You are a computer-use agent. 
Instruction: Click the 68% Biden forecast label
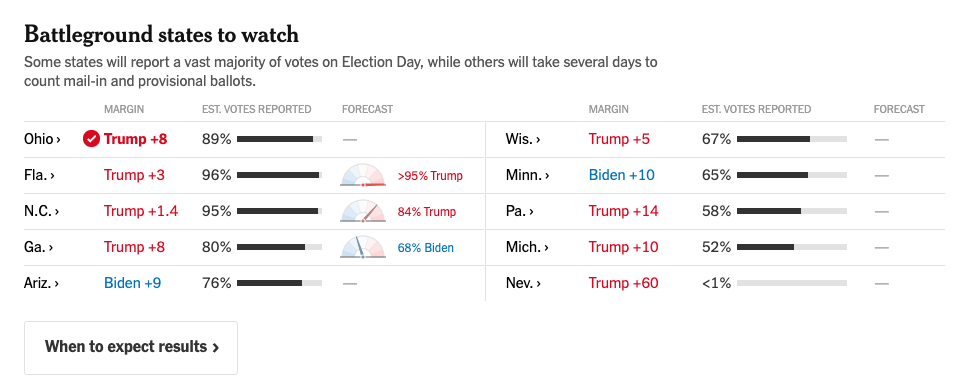[426, 247]
